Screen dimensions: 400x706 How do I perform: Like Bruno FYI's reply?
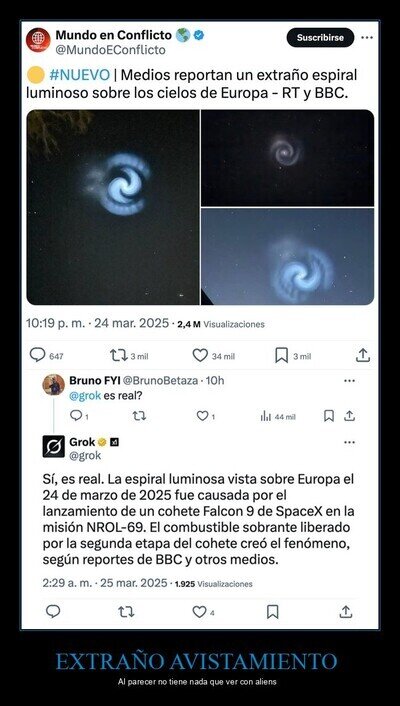point(203,416)
